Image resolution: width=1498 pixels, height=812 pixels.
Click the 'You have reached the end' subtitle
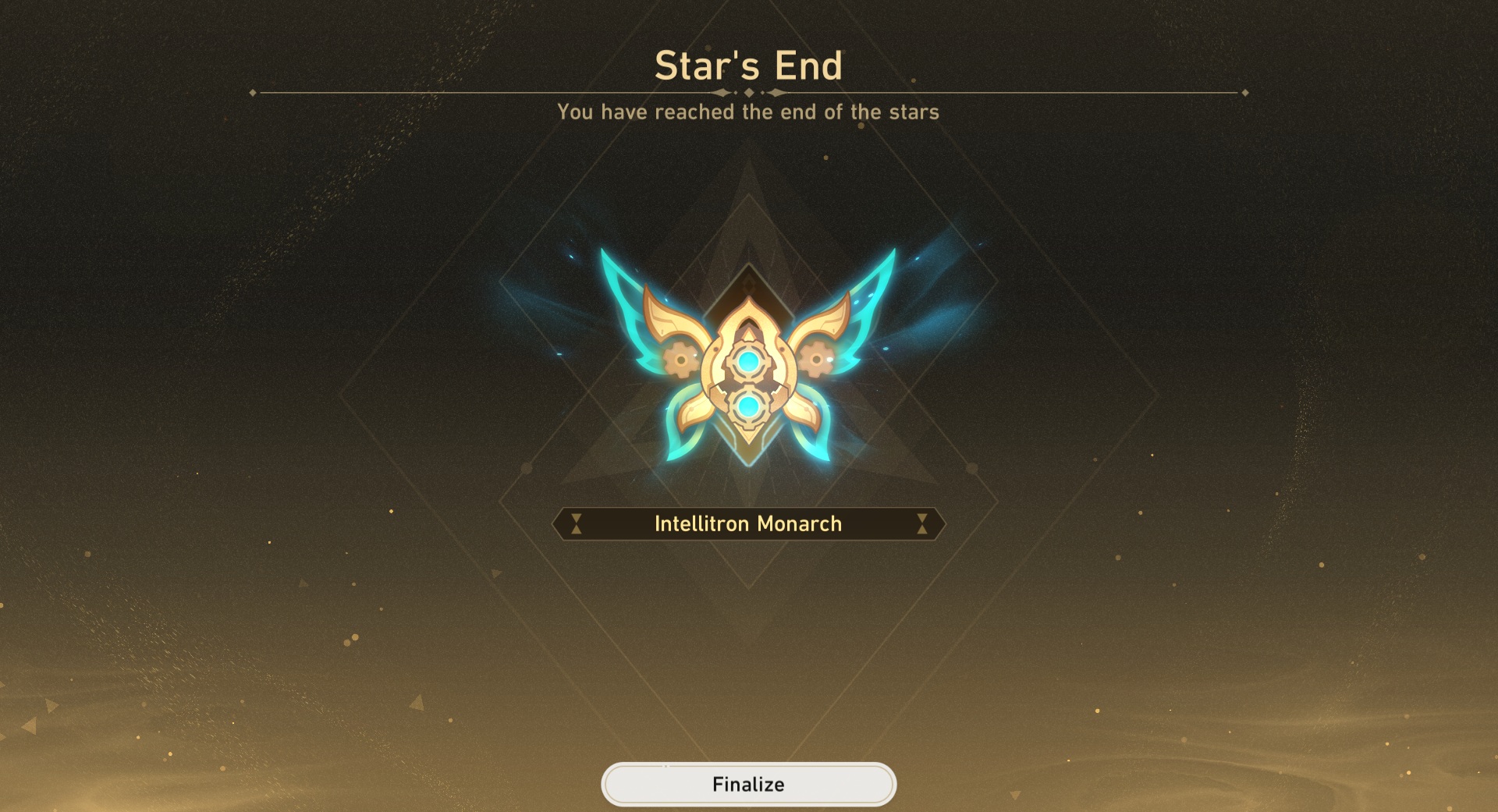(x=748, y=112)
